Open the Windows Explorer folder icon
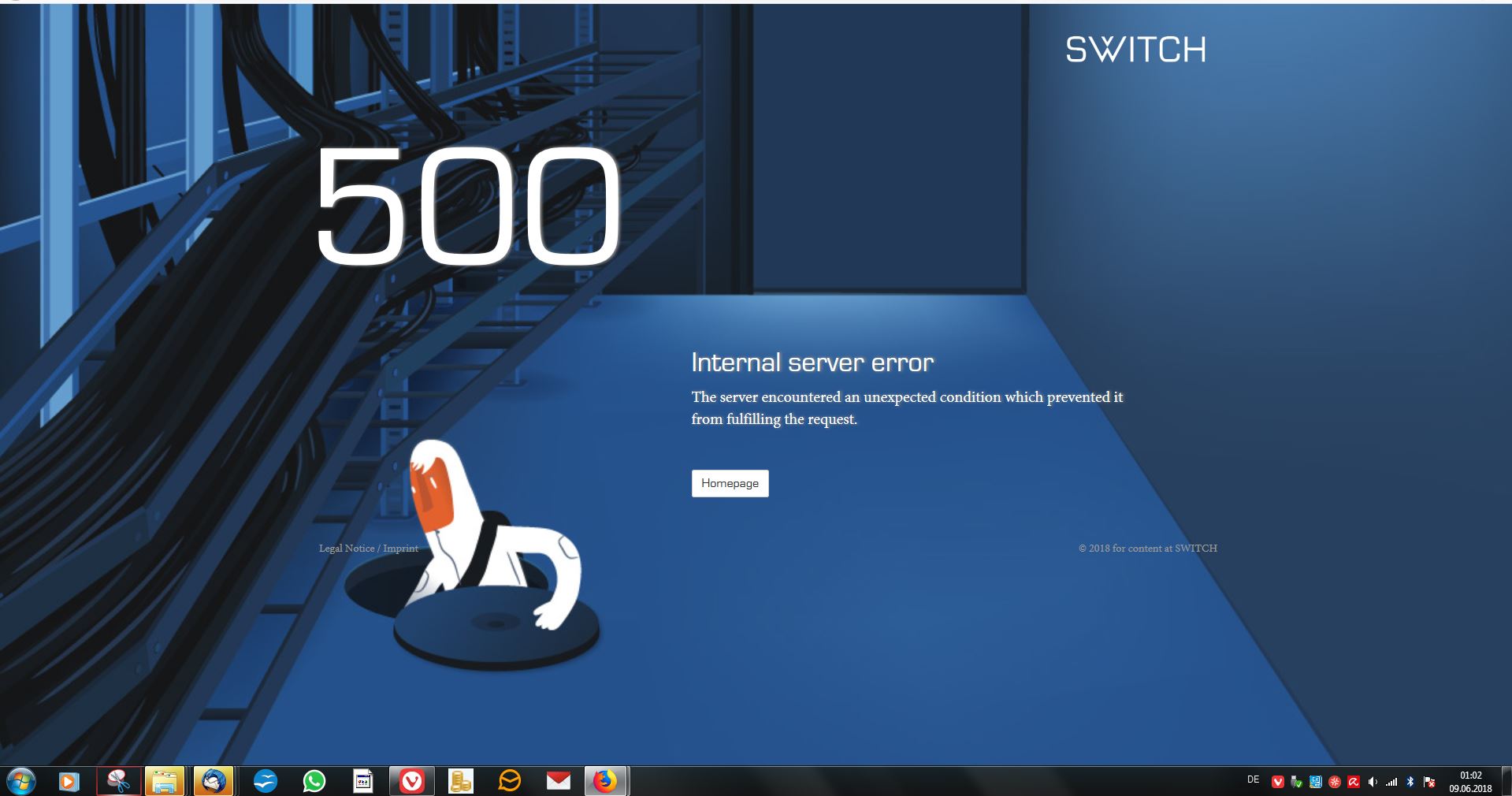The image size is (1512, 796). coord(165,782)
